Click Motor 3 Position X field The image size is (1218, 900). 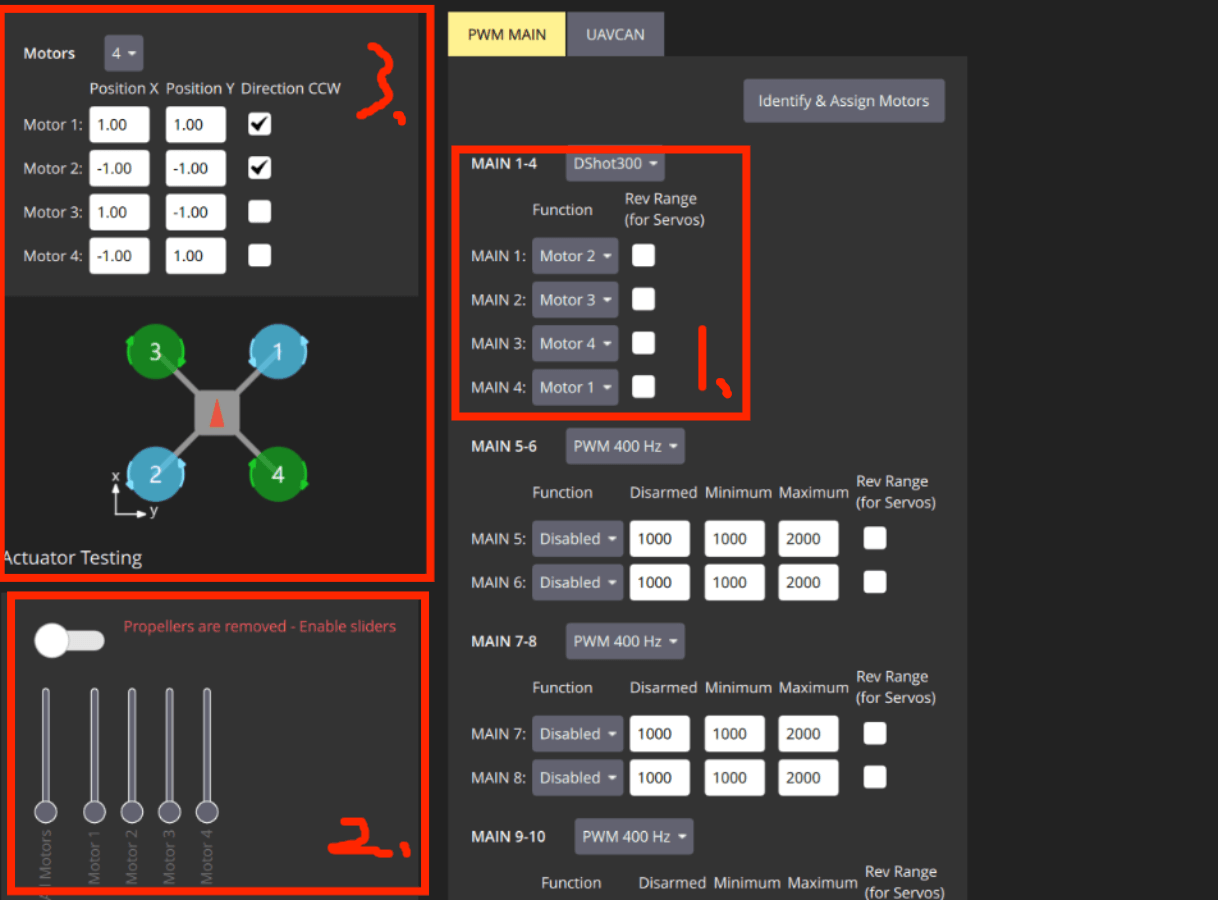point(119,212)
